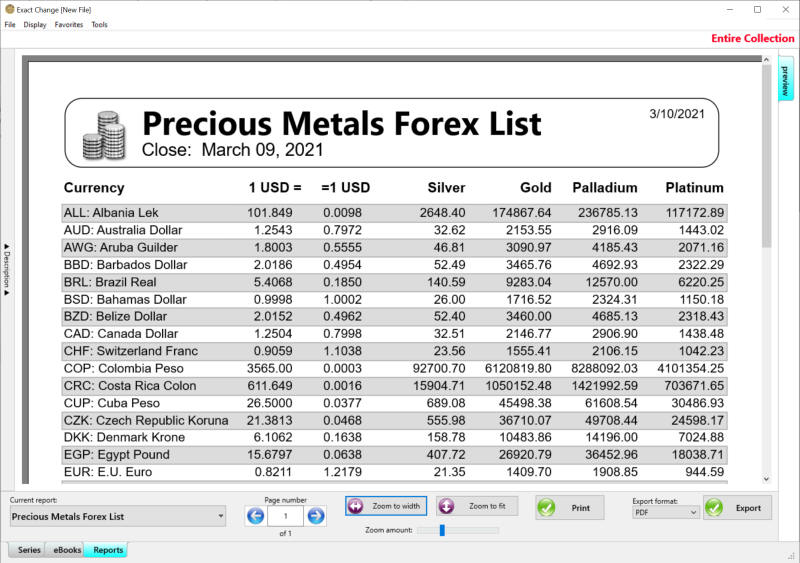
Task: Open the Tools menu
Action: point(100,24)
